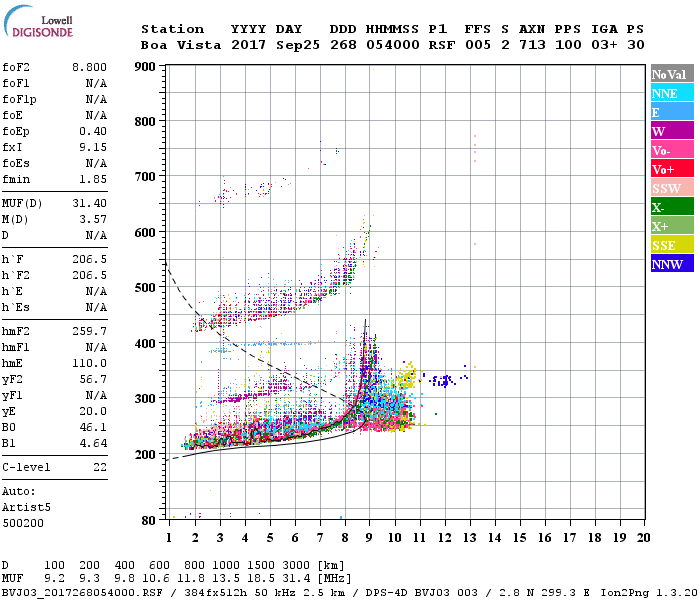Click the RSF program value

pyautogui.click(x=442, y=45)
